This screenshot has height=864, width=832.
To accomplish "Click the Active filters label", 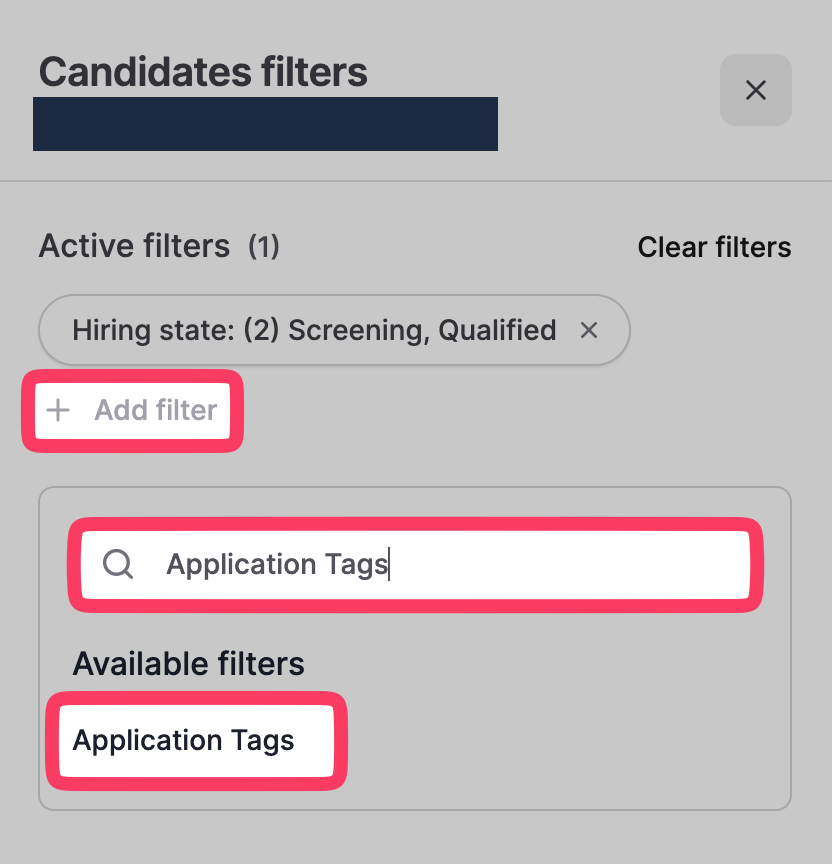I will tap(134, 246).
